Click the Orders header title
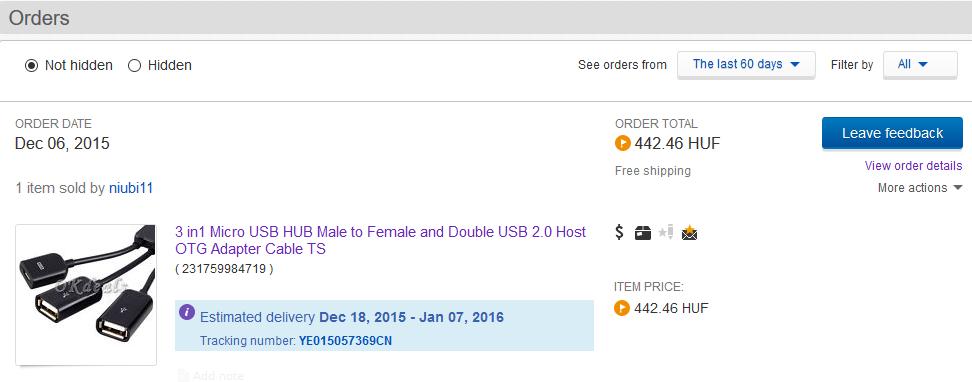 tap(39, 18)
